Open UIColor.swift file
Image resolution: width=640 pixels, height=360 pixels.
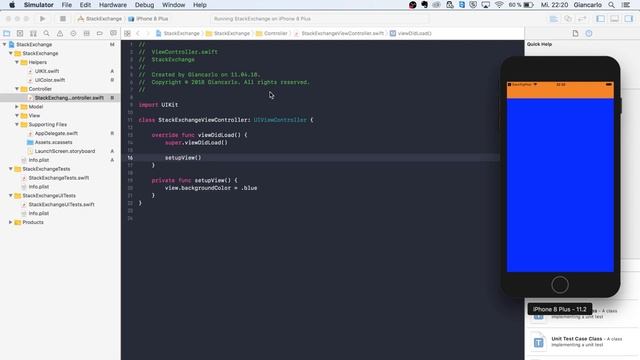pyautogui.click(x=50, y=80)
